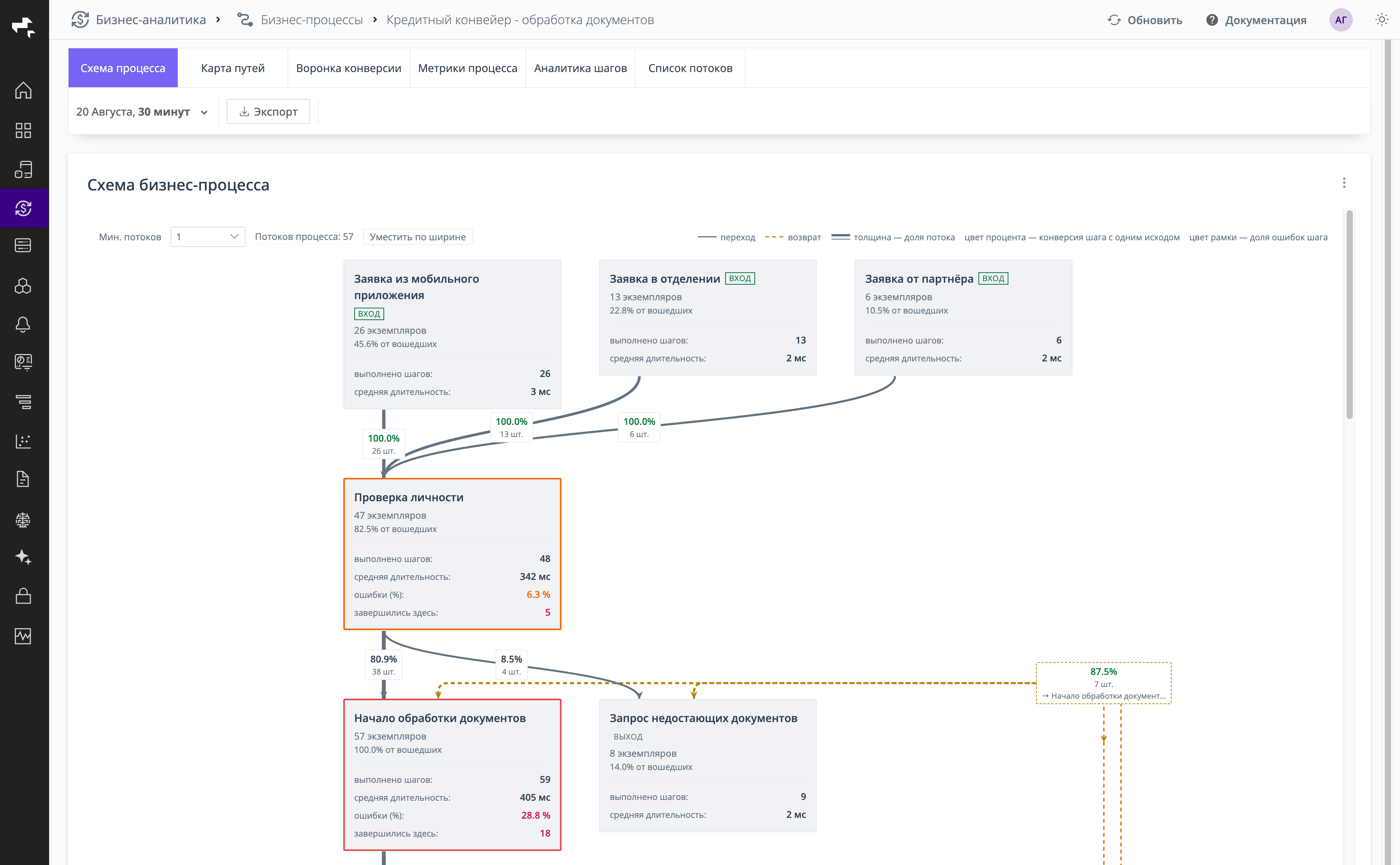
Task: Select the Заявка в отделении card
Action: point(708,318)
